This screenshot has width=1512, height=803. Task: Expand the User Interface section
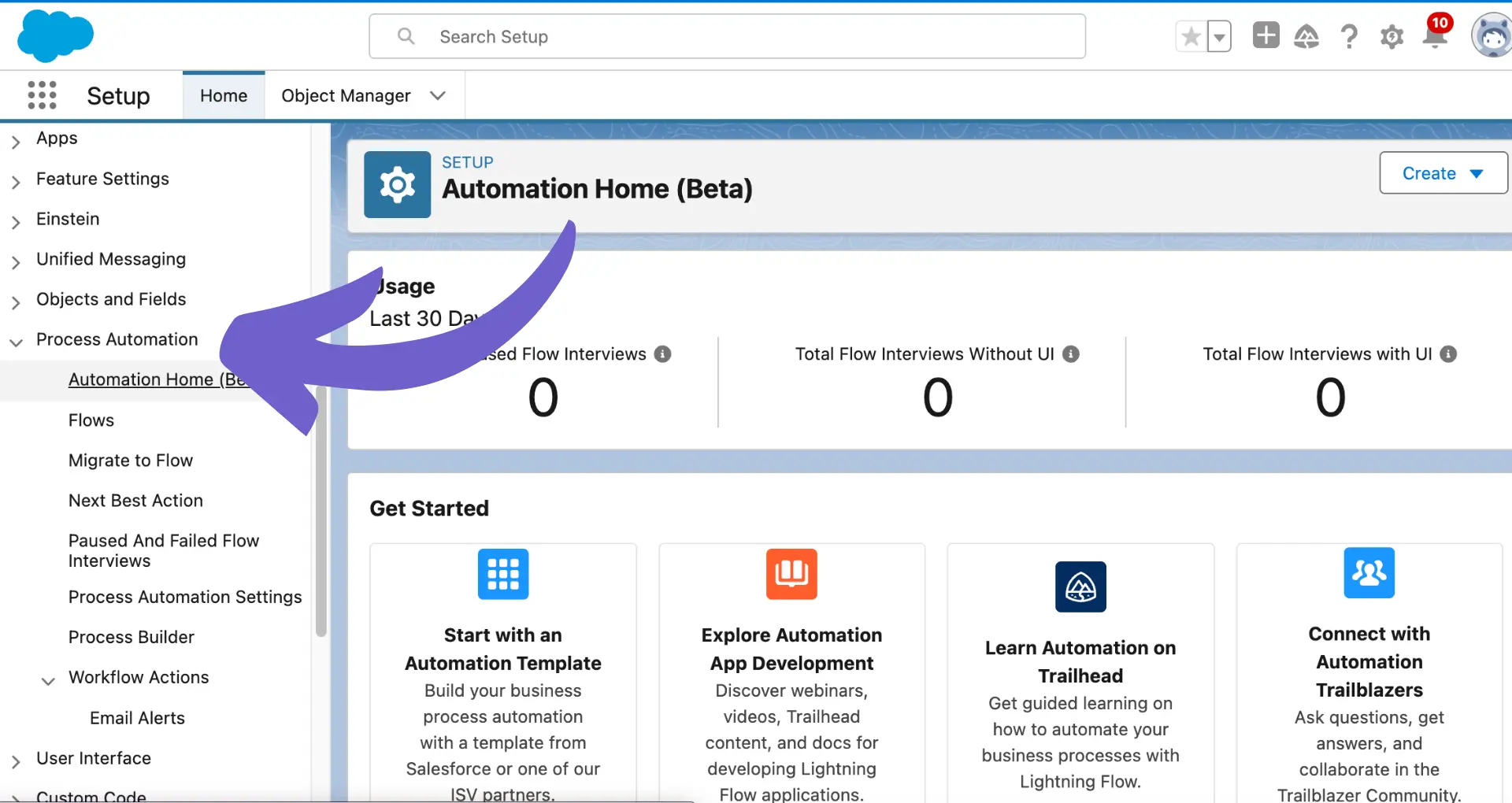click(x=16, y=761)
